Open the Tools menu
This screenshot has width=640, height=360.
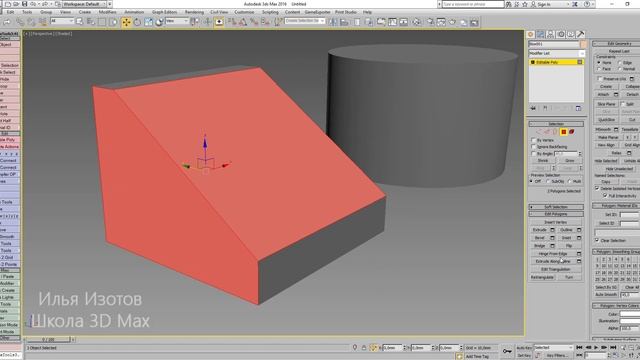(x=27, y=12)
